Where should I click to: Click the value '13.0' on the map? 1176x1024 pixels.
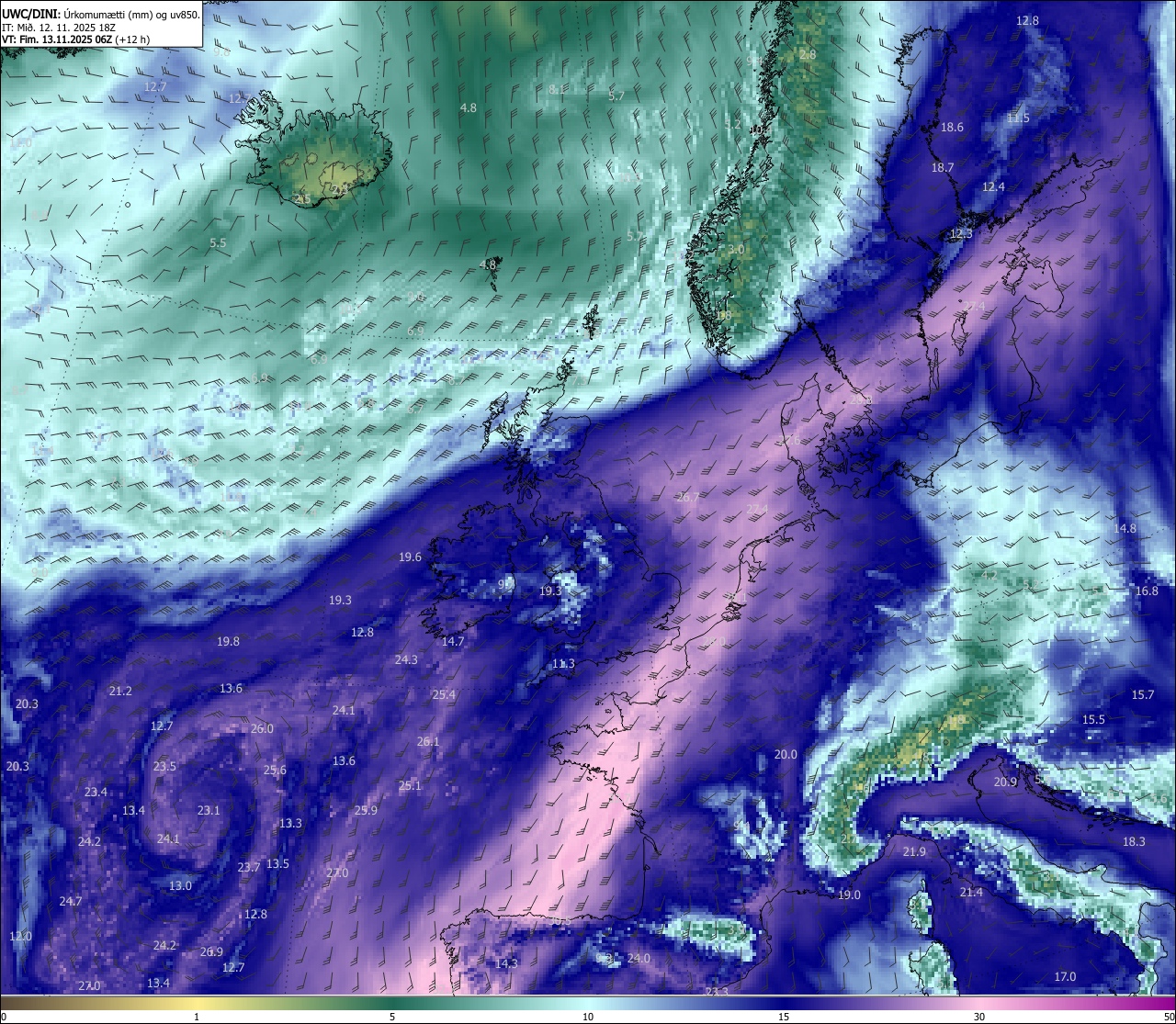point(180,886)
